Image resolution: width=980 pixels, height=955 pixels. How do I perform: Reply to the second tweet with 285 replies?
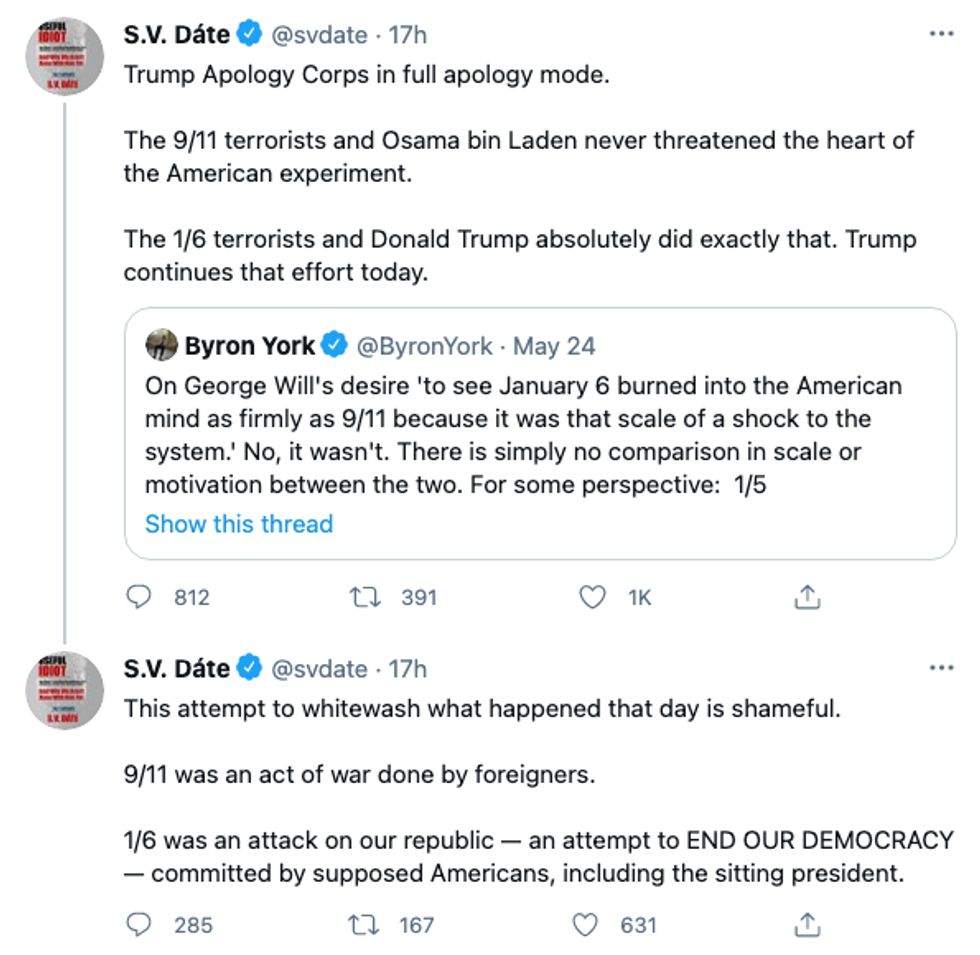(x=137, y=924)
